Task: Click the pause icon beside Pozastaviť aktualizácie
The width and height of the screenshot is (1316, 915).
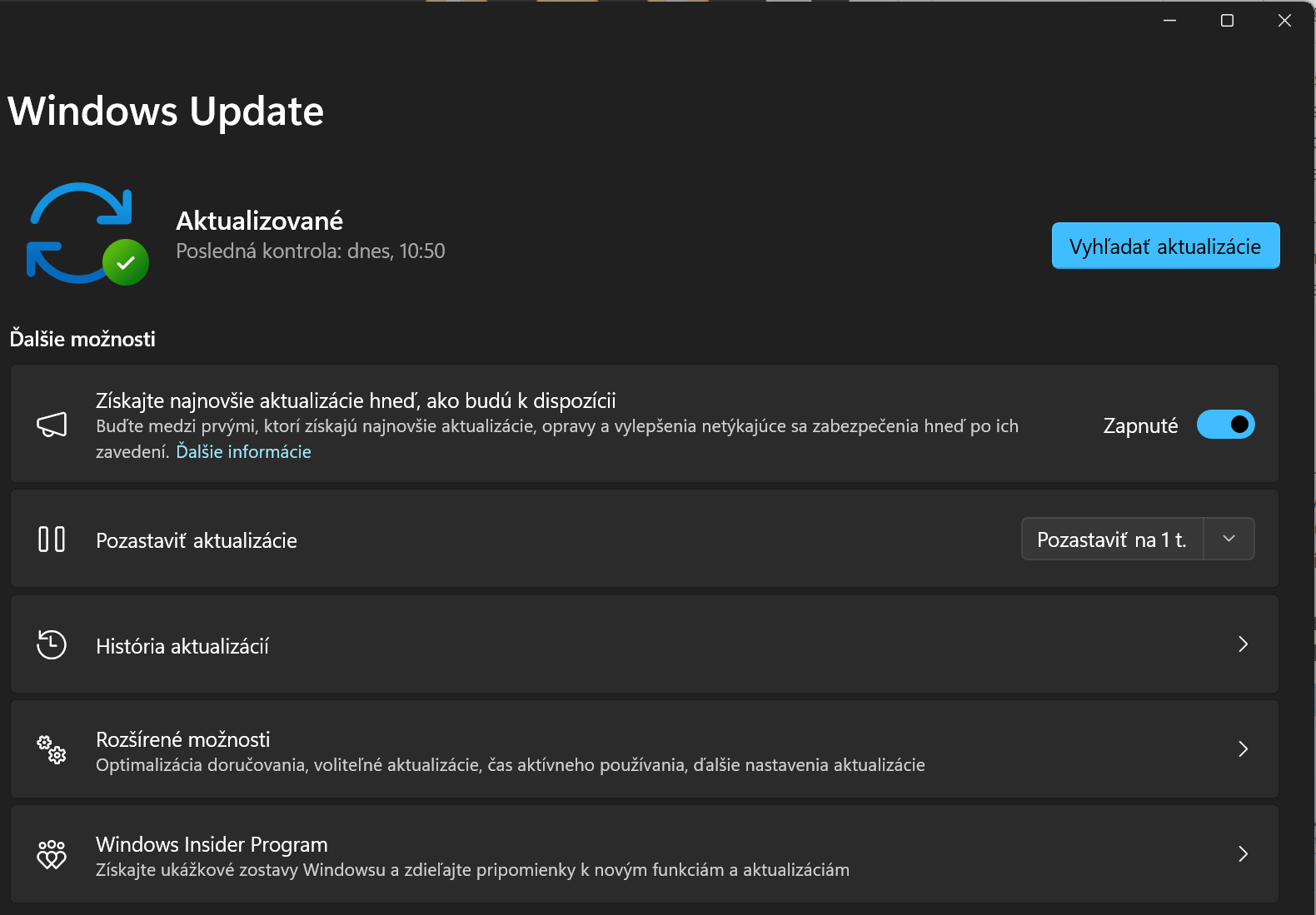Action: [x=52, y=540]
